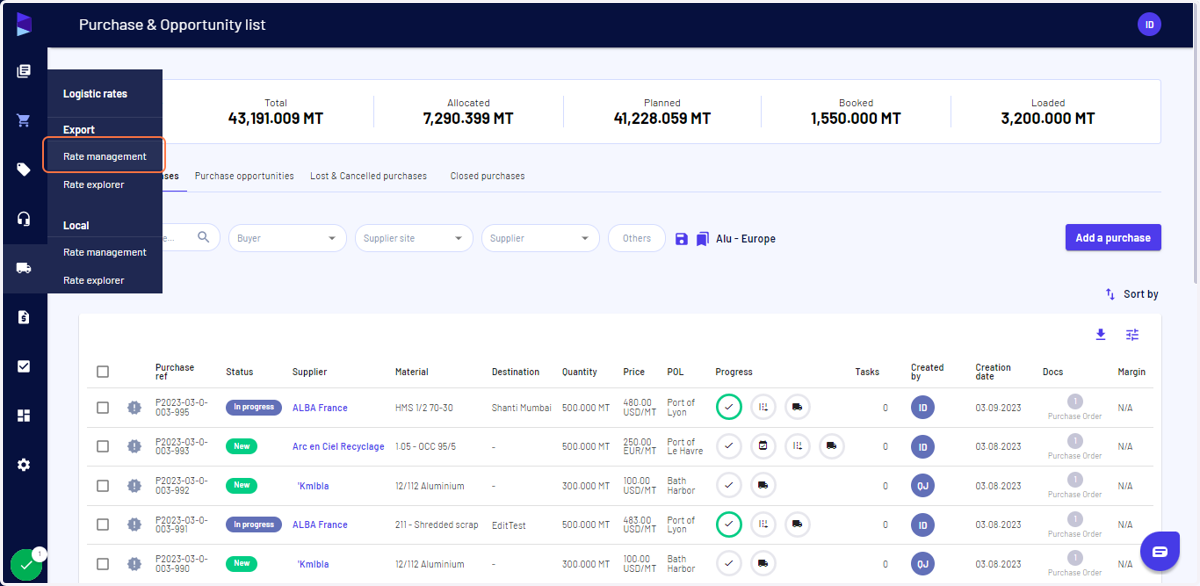
Task: Switch to Purchase opportunities tab
Action: pyautogui.click(x=244, y=176)
